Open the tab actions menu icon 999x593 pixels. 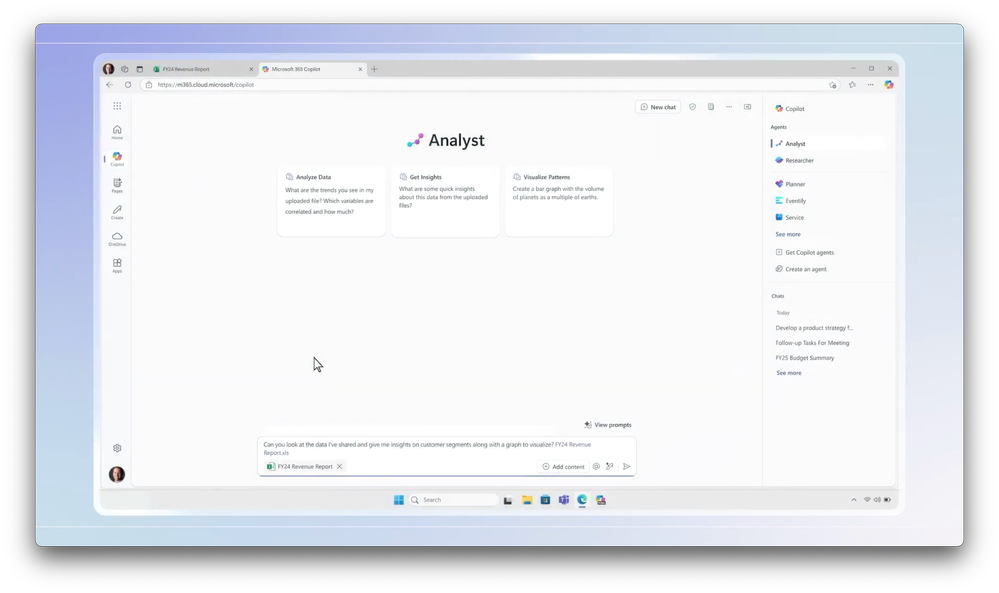140,69
